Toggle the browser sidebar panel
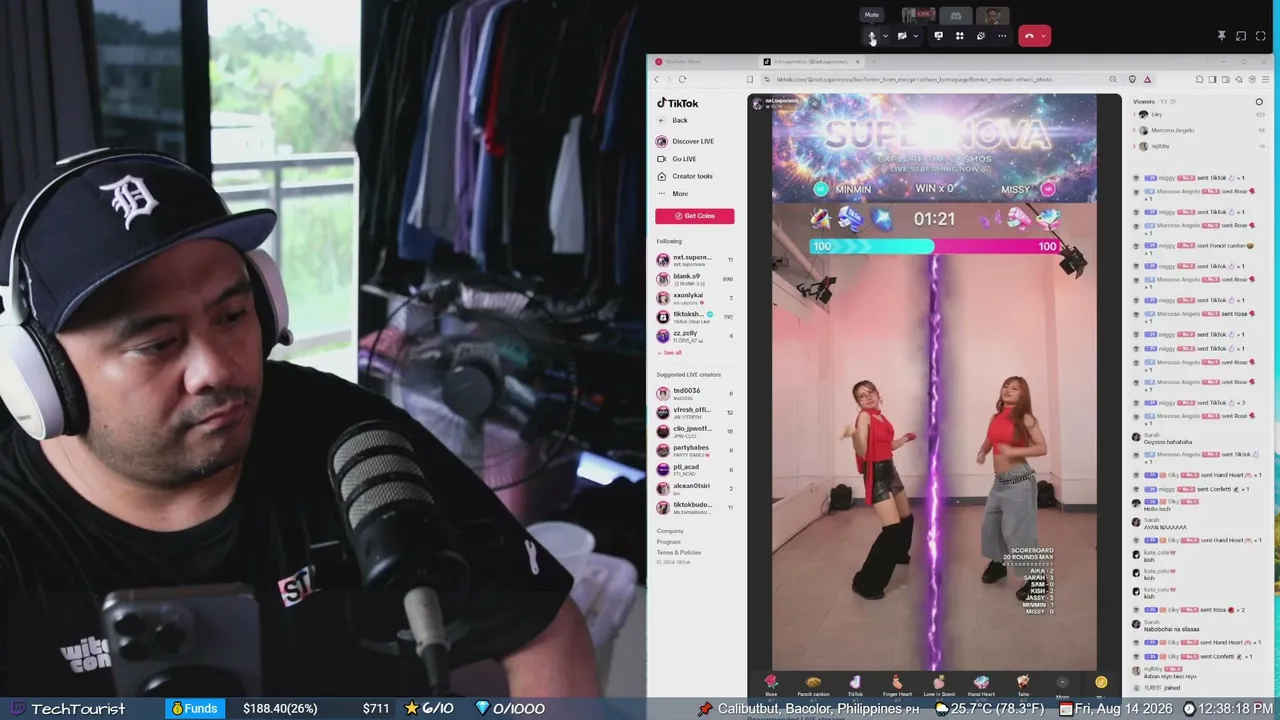 coord(1214,79)
